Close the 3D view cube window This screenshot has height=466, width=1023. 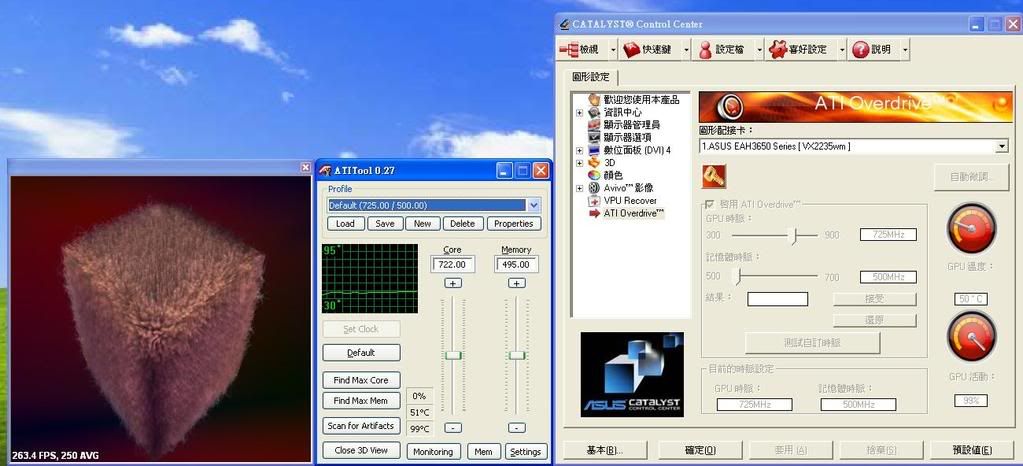point(305,168)
